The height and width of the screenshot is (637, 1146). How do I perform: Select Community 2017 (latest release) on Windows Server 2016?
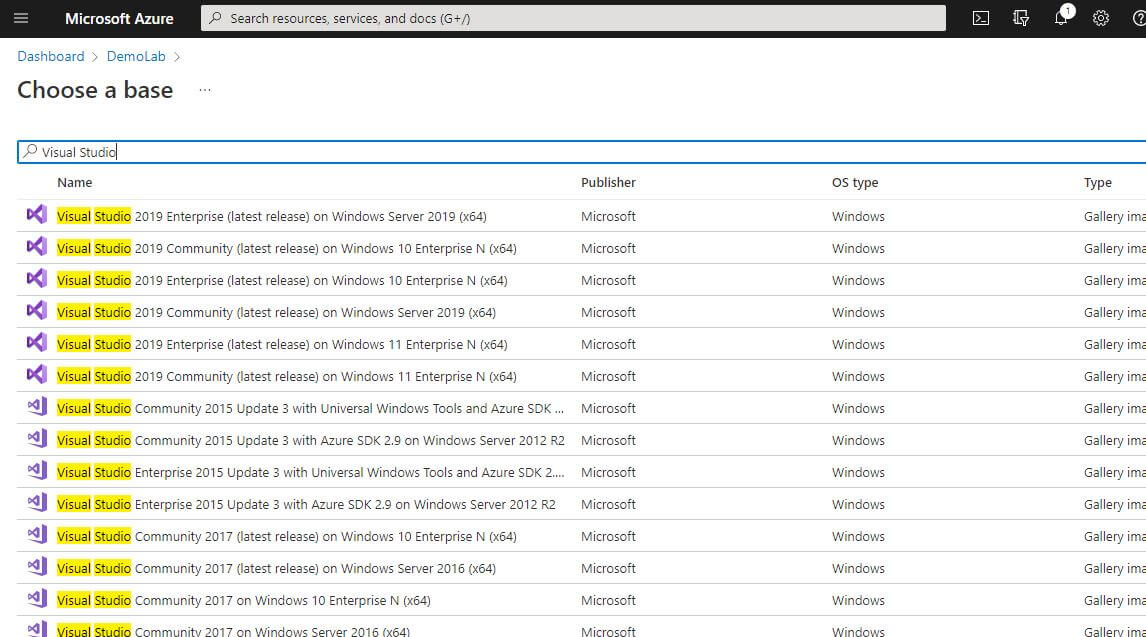tap(276, 569)
